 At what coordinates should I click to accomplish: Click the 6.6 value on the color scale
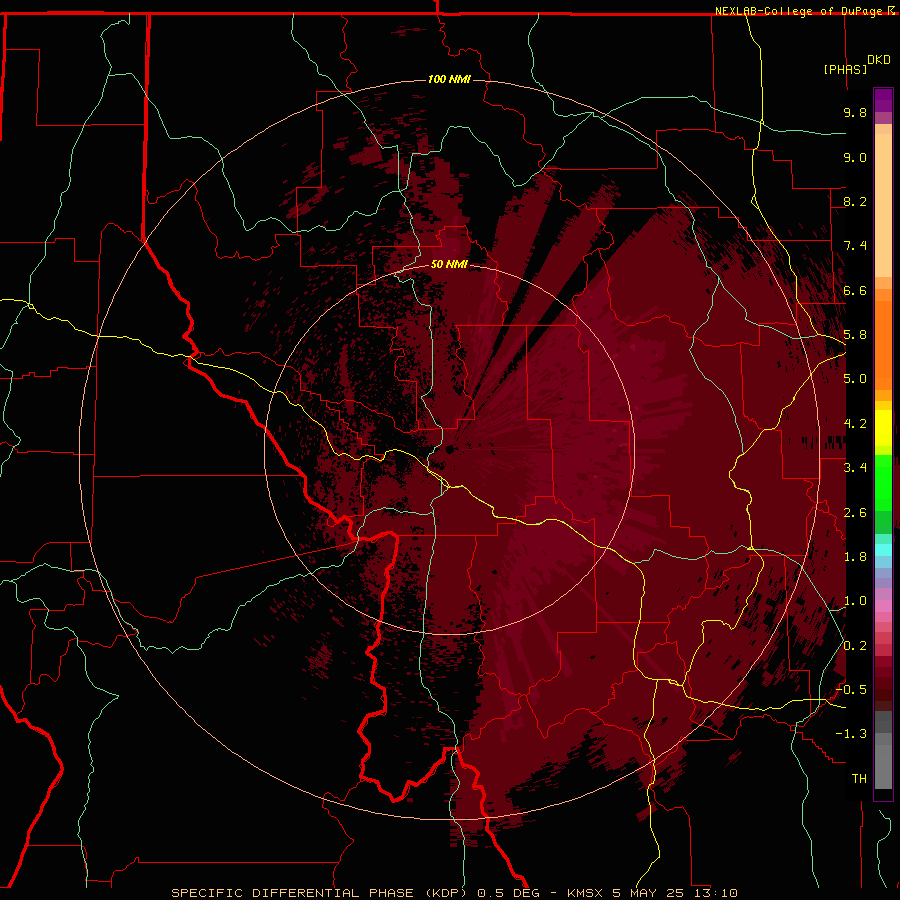855,290
